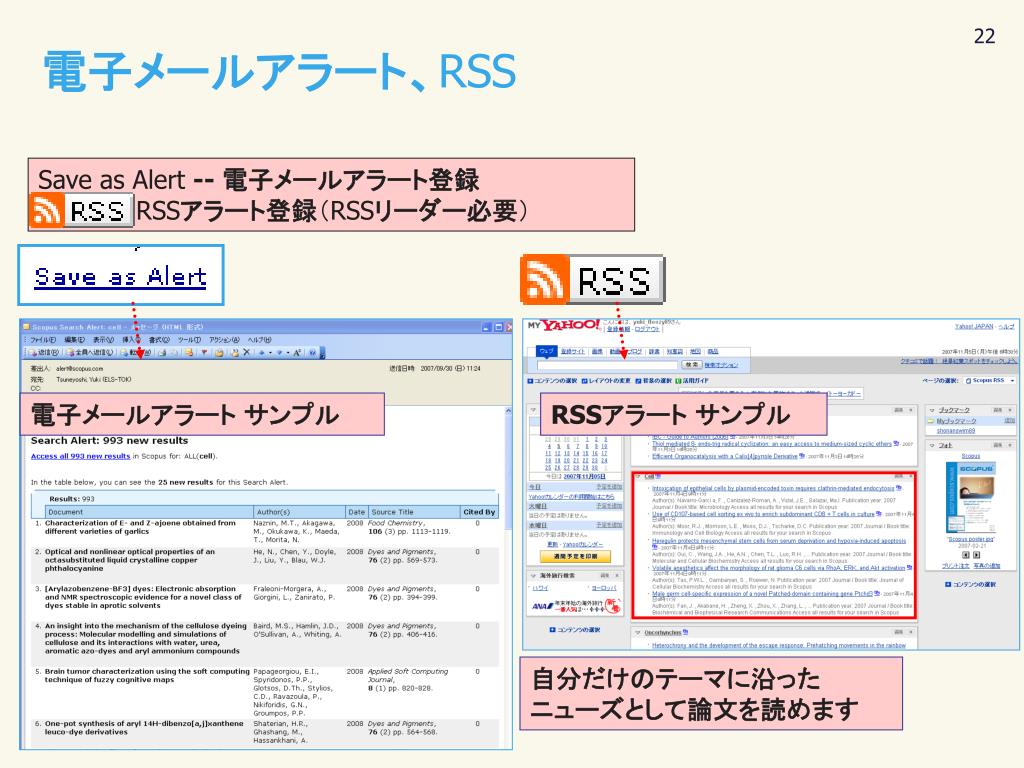
Task: Click the move to folder icon in email toolbar
Action: (219, 353)
